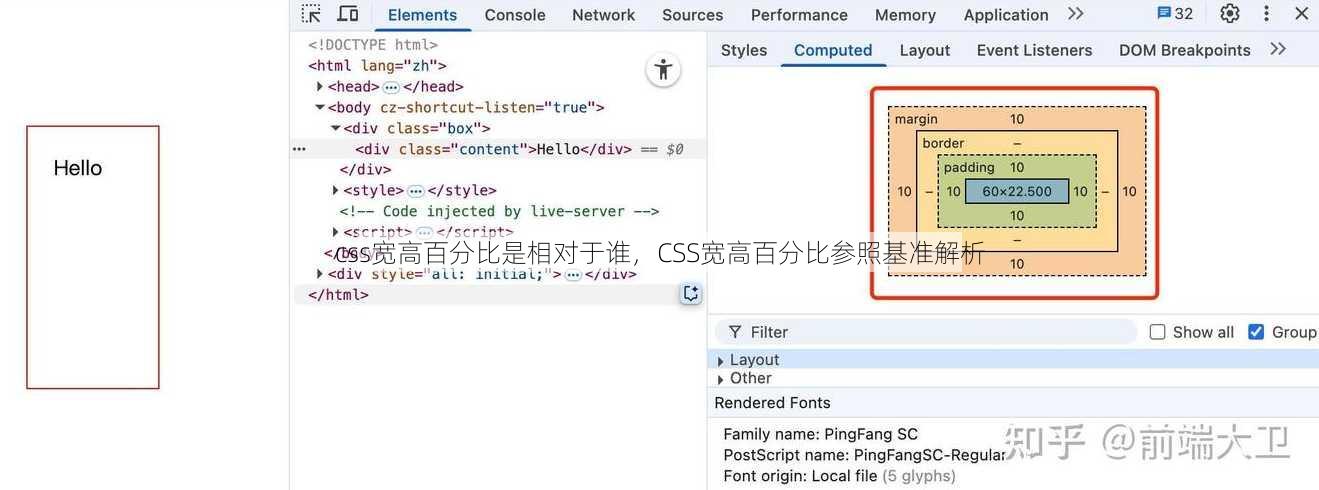Click the border label in box model

click(x=943, y=143)
